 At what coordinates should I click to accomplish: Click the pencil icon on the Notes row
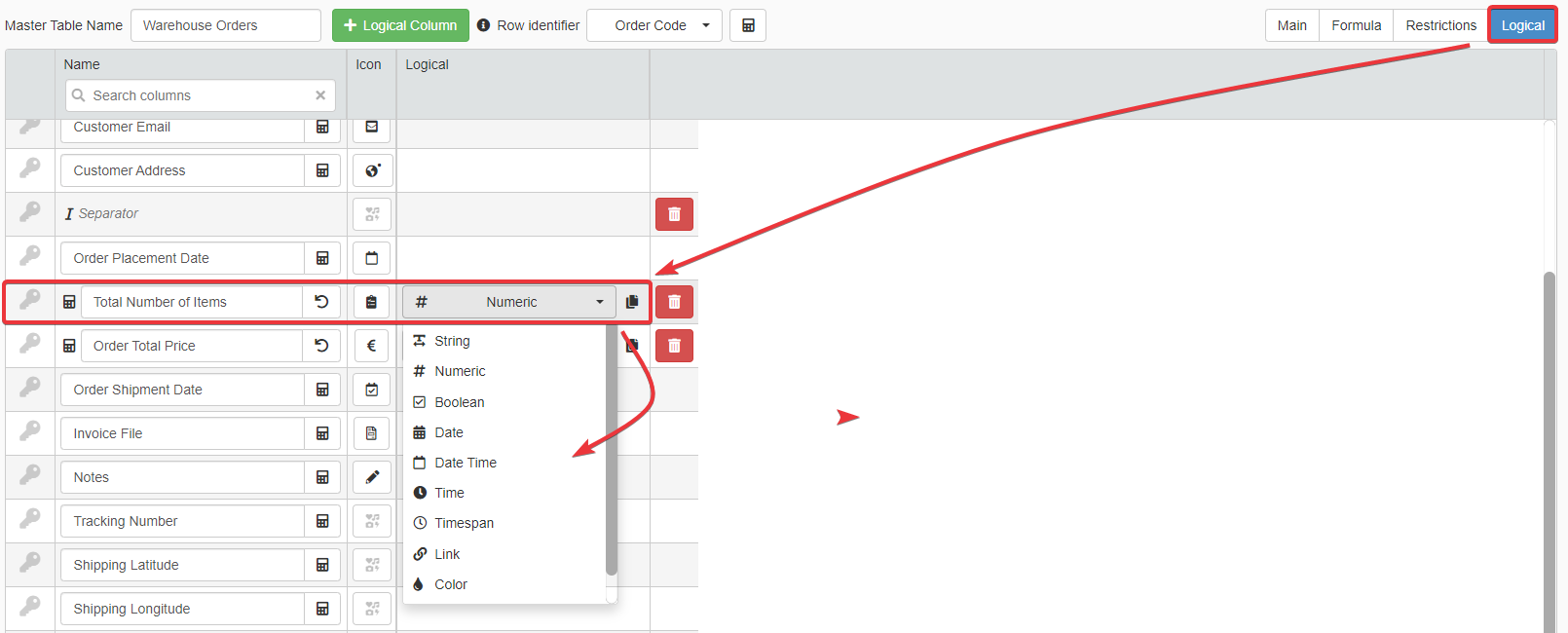372,477
